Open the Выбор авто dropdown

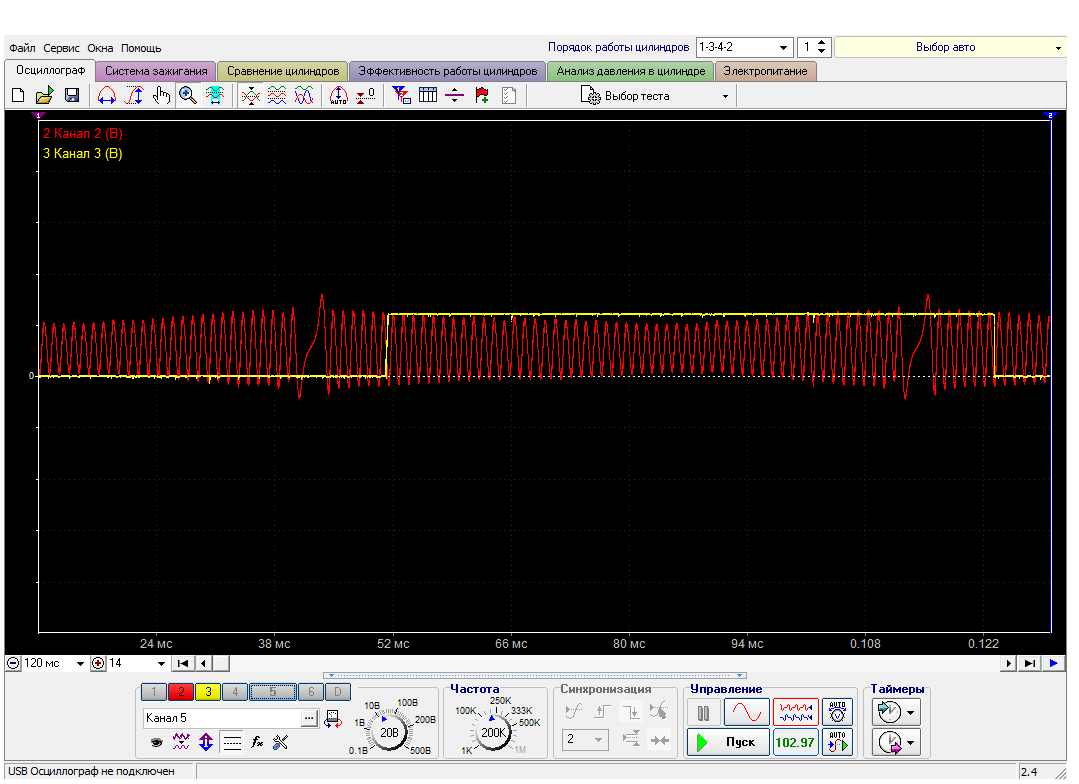1058,47
